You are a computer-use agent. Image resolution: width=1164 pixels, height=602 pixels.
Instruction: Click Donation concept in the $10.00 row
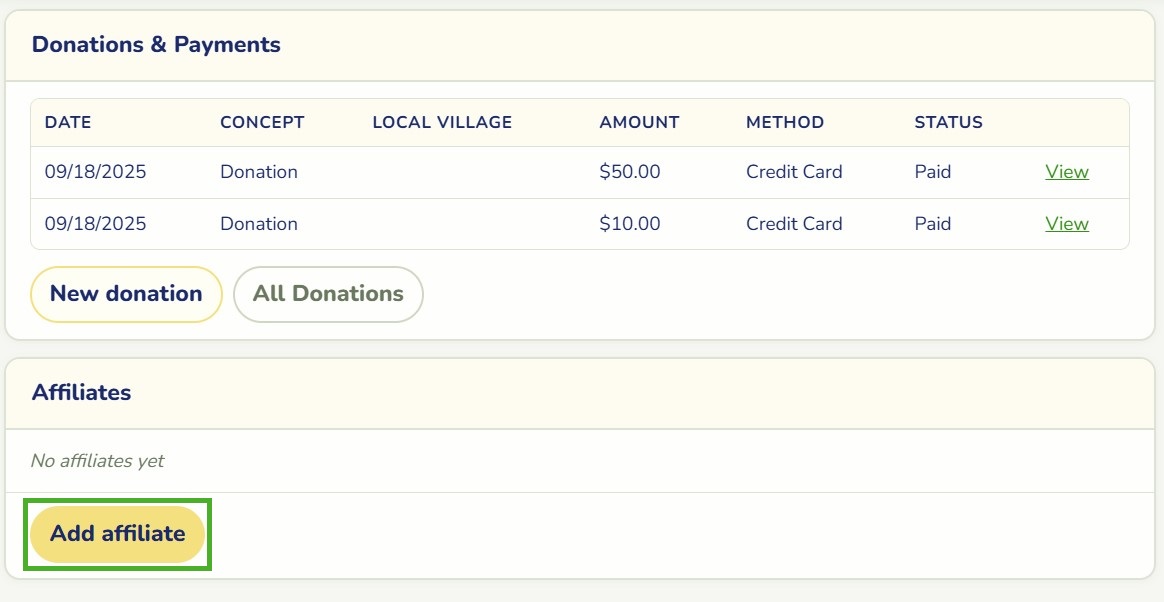[x=259, y=223]
